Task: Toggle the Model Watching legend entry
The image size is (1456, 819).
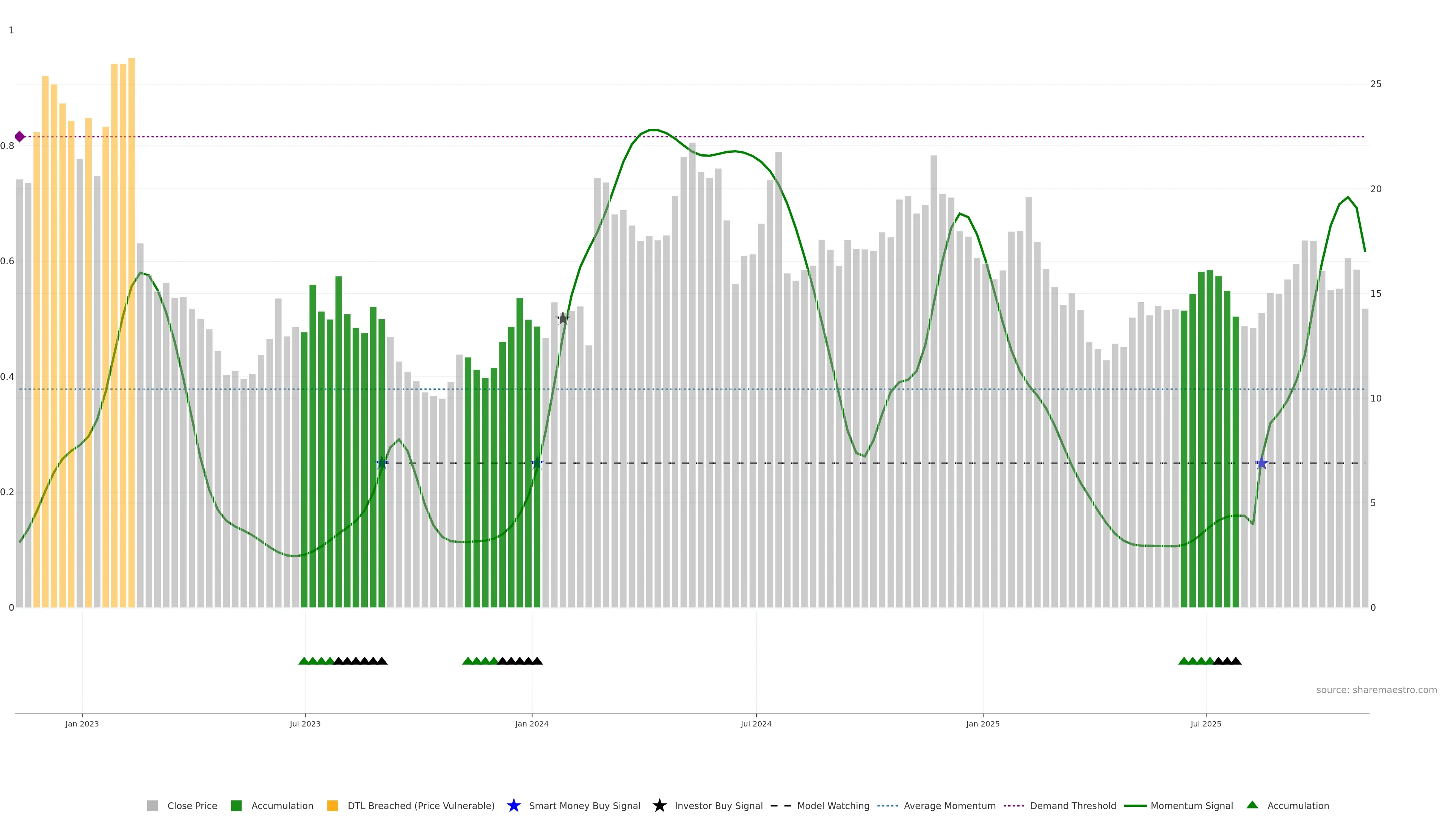Action: pyautogui.click(x=833, y=805)
